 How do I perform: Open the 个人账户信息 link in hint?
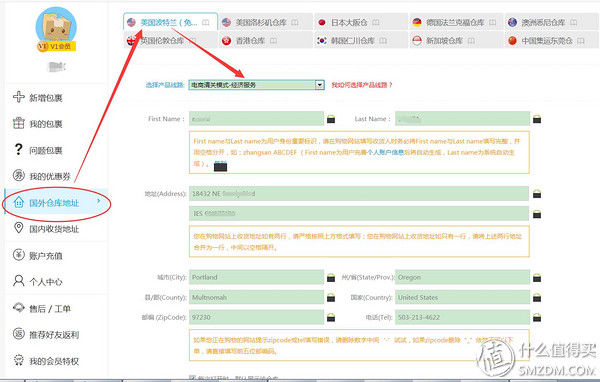[x=386, y=152]
